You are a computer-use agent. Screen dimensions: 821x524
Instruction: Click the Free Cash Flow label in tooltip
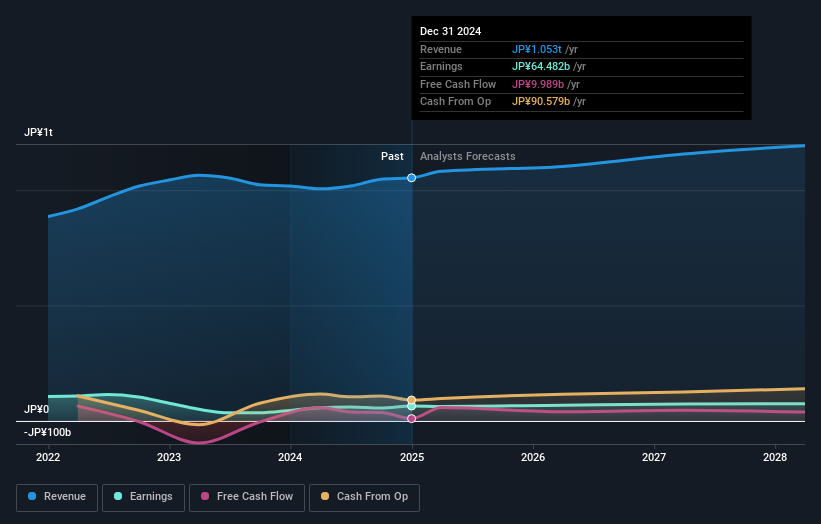458,84
